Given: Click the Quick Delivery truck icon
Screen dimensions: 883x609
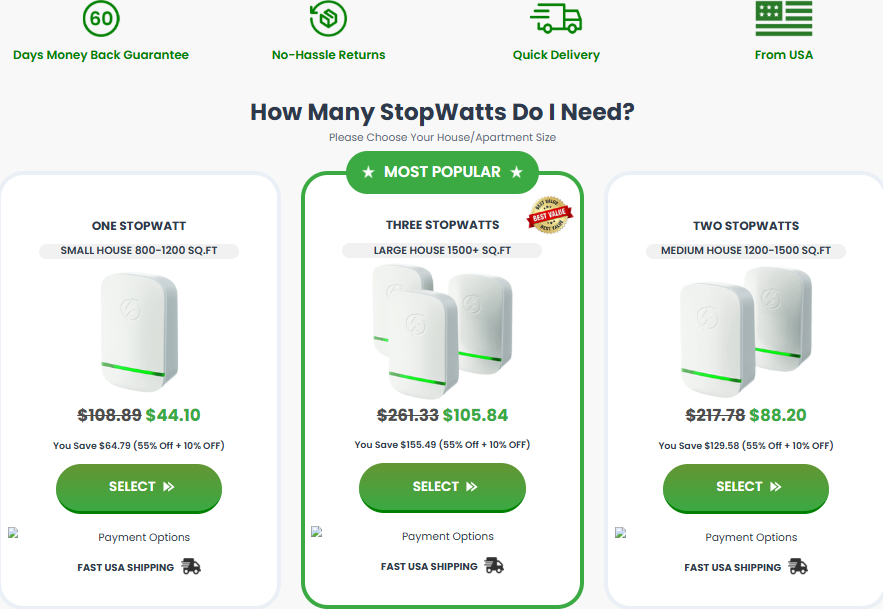Looking at the screenshot, I should coord(556,18).
